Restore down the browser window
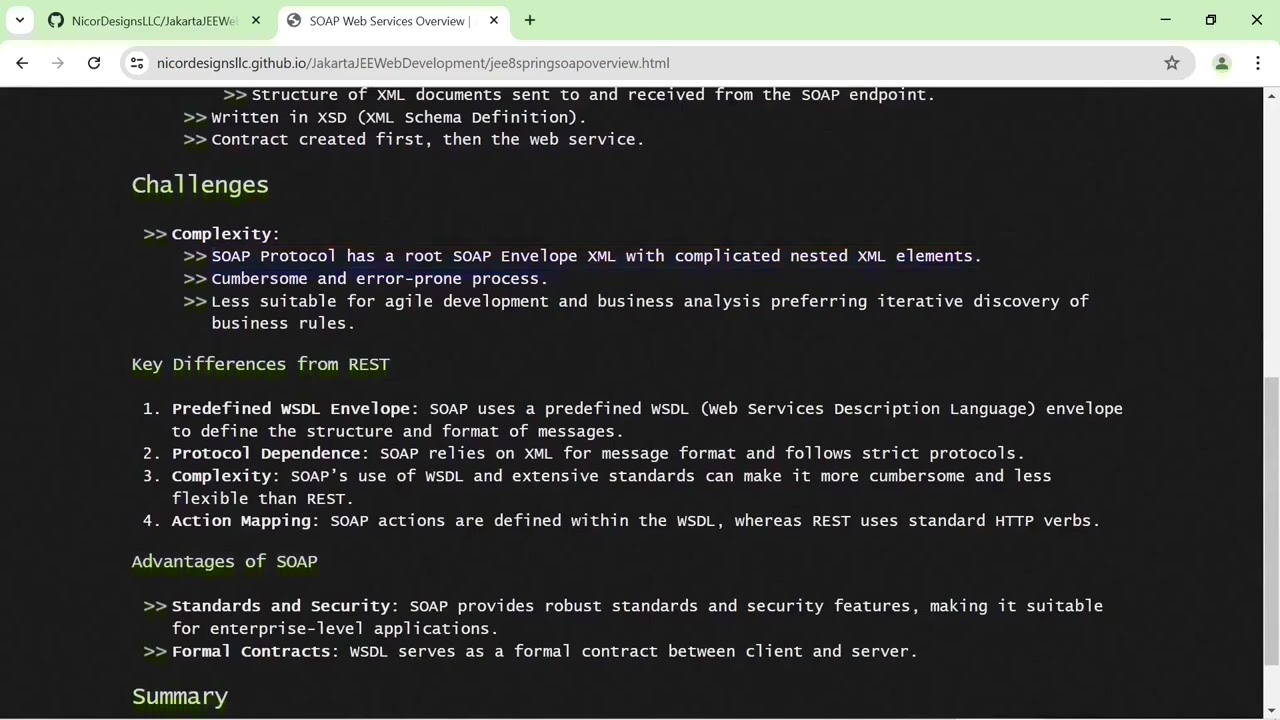The width and height of the screenshot is (1280, 720). [x=1211, y=20]
